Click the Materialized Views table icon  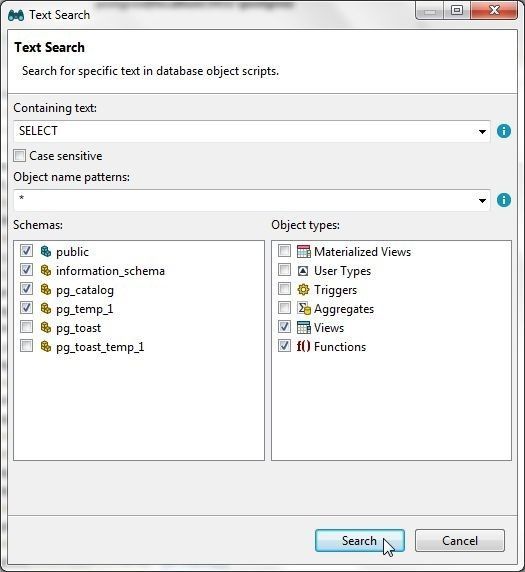[x=304, y=251]
